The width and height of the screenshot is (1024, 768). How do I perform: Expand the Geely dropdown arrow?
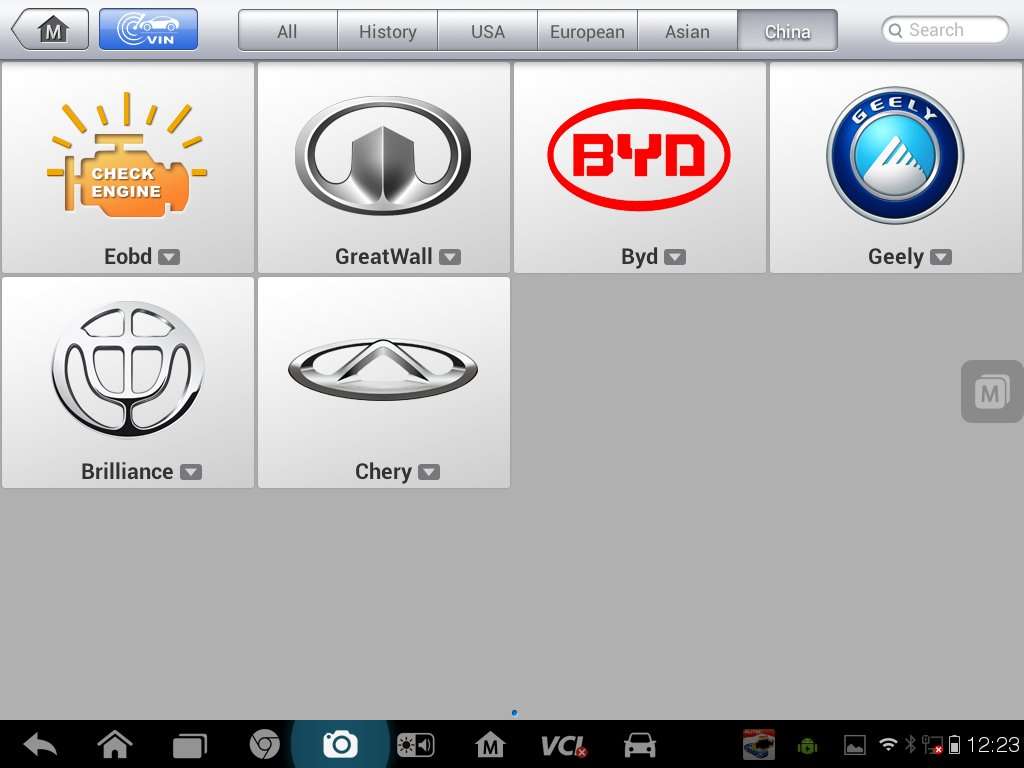[x=941, y=257]
